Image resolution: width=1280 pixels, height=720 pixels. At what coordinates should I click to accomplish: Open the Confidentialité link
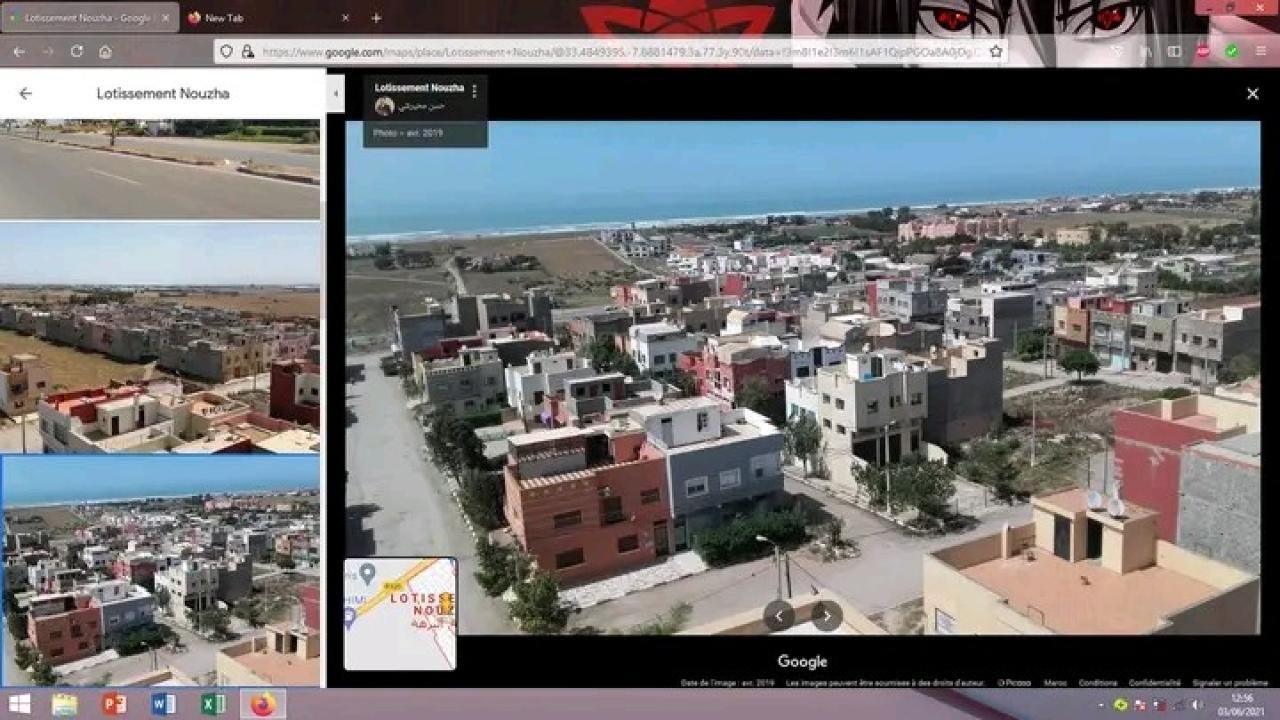[1155, 683]
